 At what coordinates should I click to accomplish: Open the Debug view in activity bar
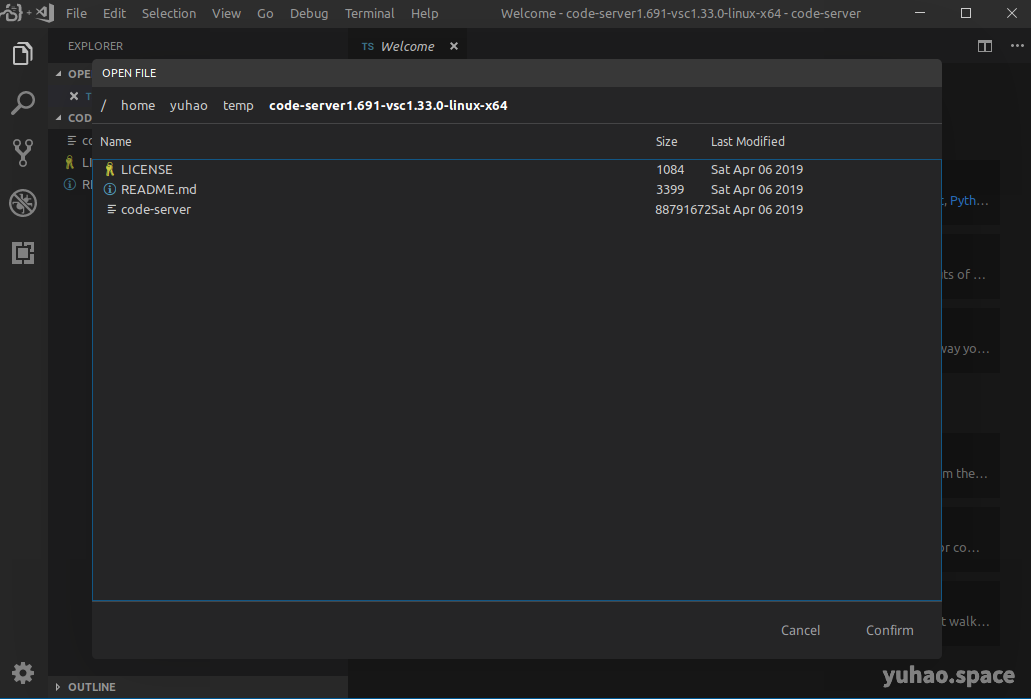click(x=23, y=203)
